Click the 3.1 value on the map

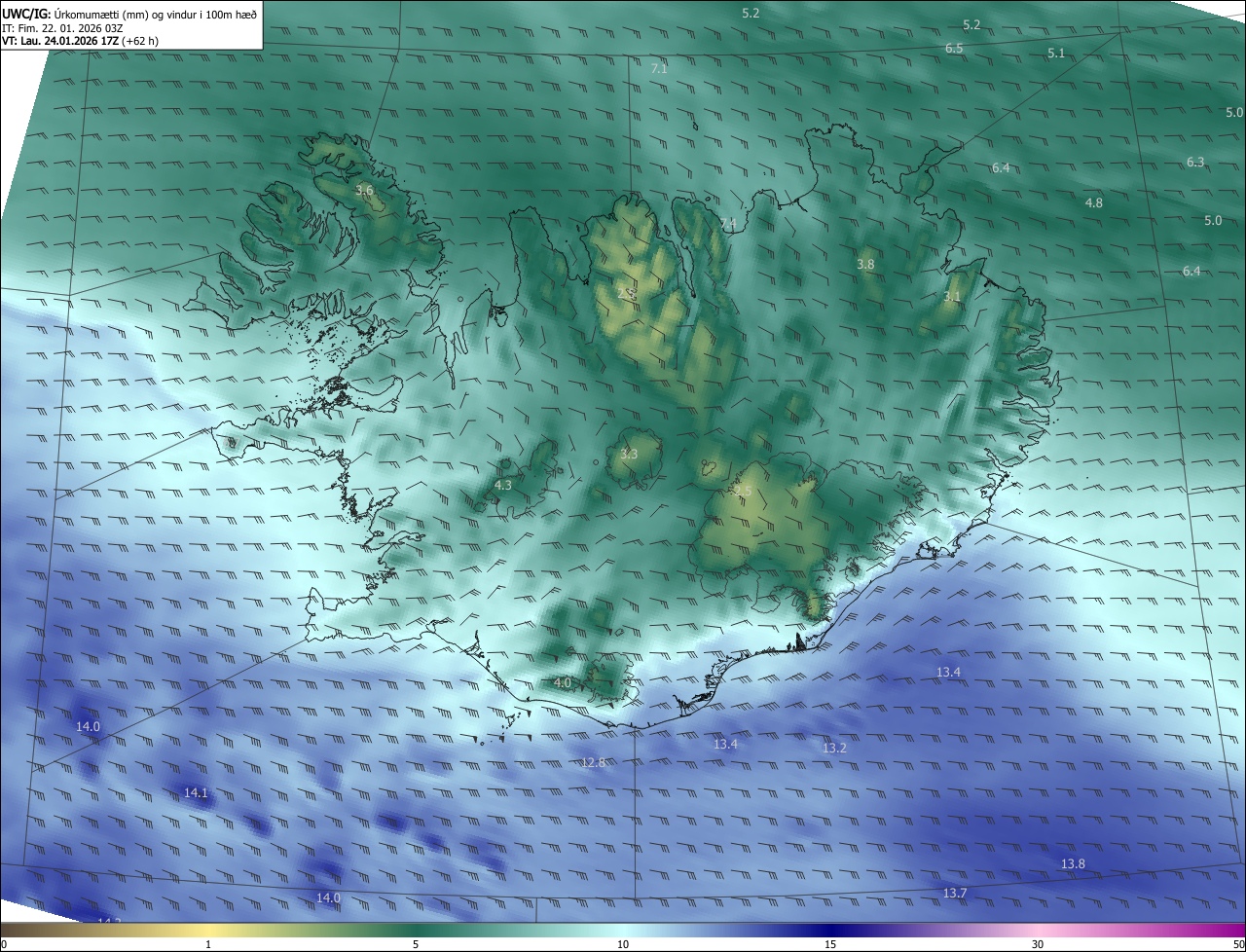pyautogui.click(x=952, y=297)
